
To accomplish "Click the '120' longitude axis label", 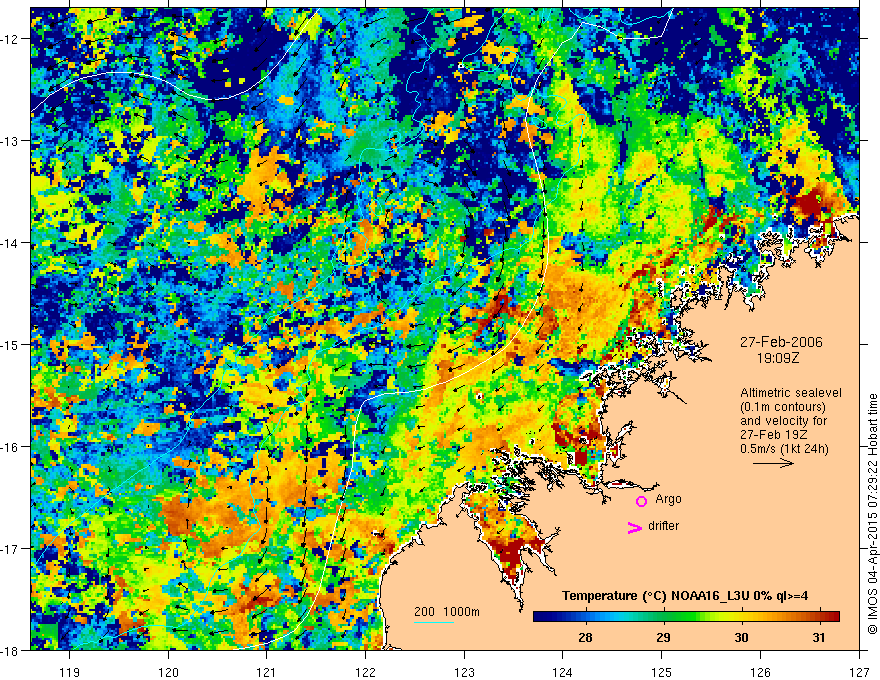I will coord(168,673).
